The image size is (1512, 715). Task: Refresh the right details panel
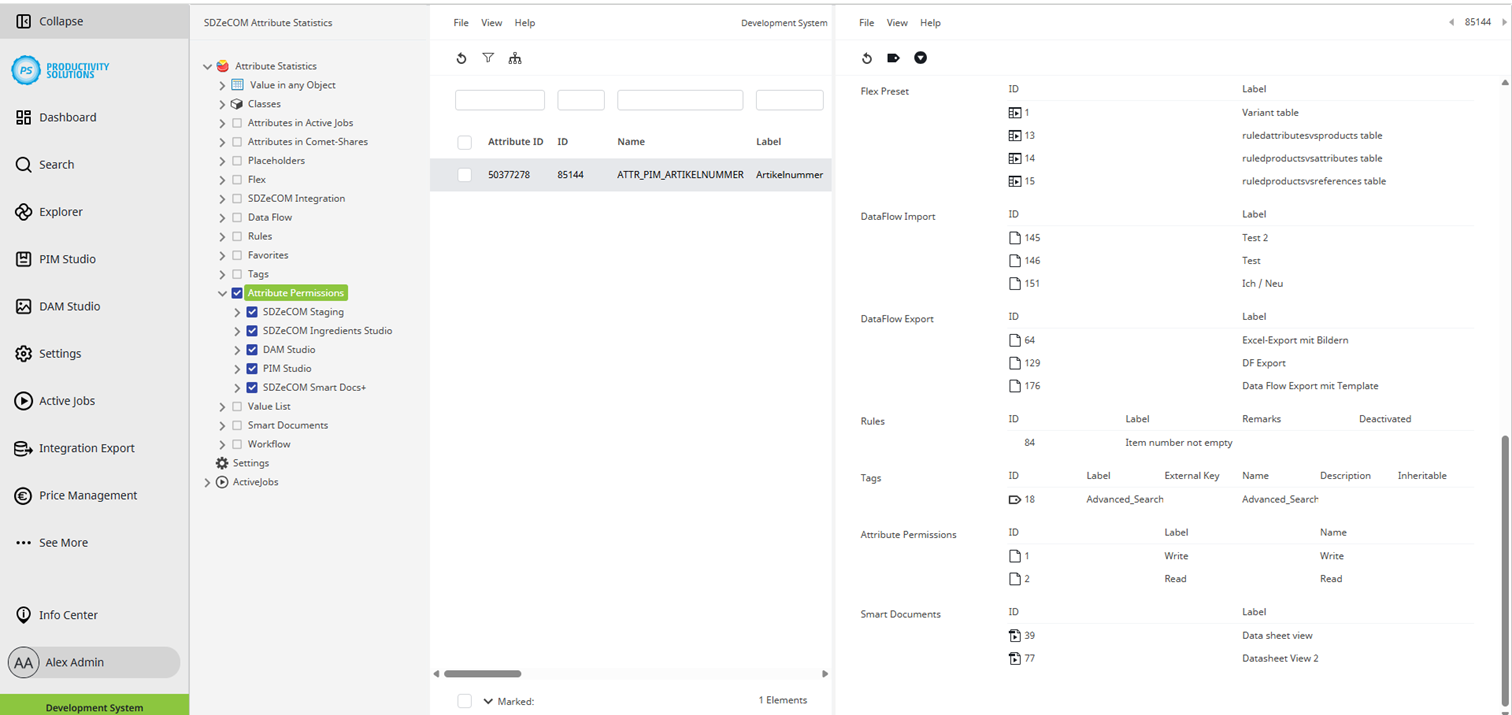coord(867,58)
